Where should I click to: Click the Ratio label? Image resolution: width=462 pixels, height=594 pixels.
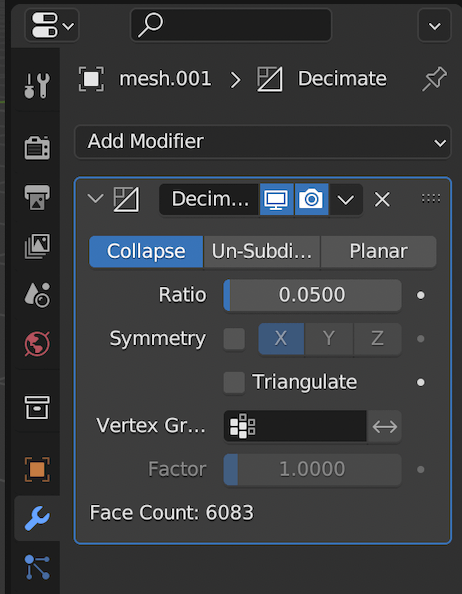(x=183, y=295)
